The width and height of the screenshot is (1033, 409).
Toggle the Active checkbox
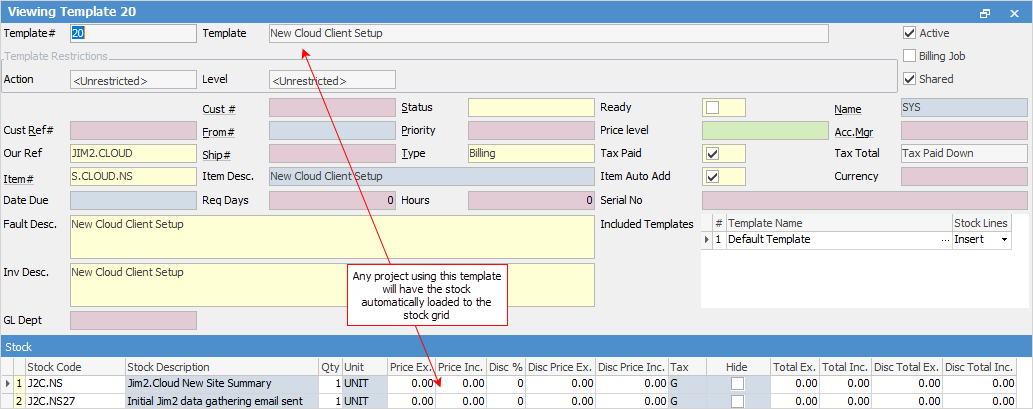click(x=909, y=33)
